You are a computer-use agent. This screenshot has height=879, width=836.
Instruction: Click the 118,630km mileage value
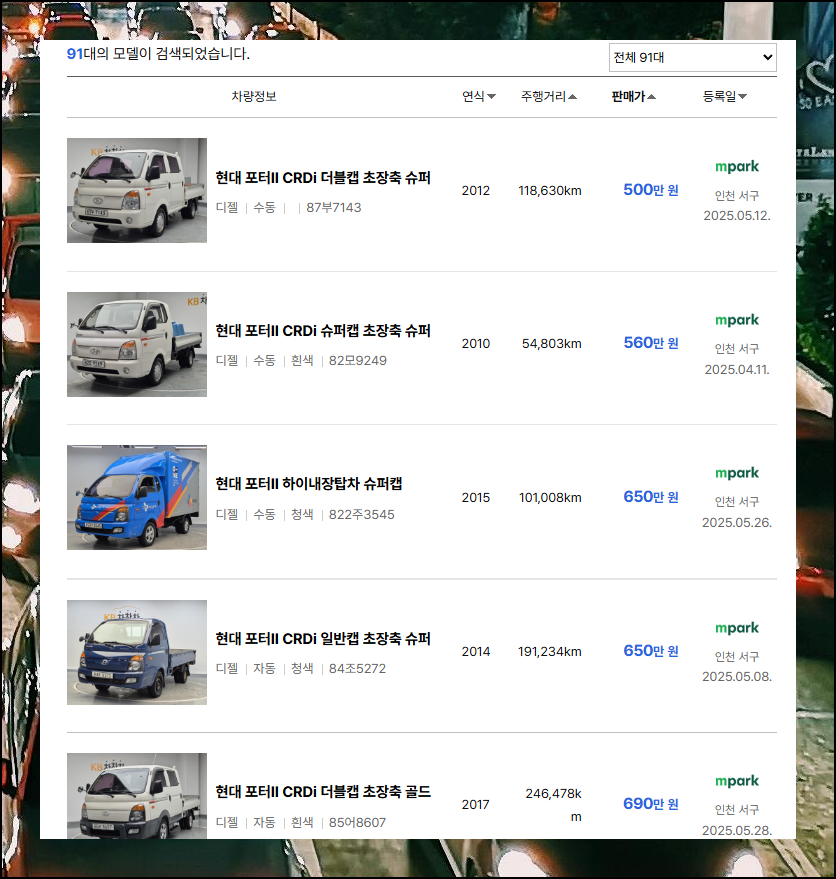[550, 191]
